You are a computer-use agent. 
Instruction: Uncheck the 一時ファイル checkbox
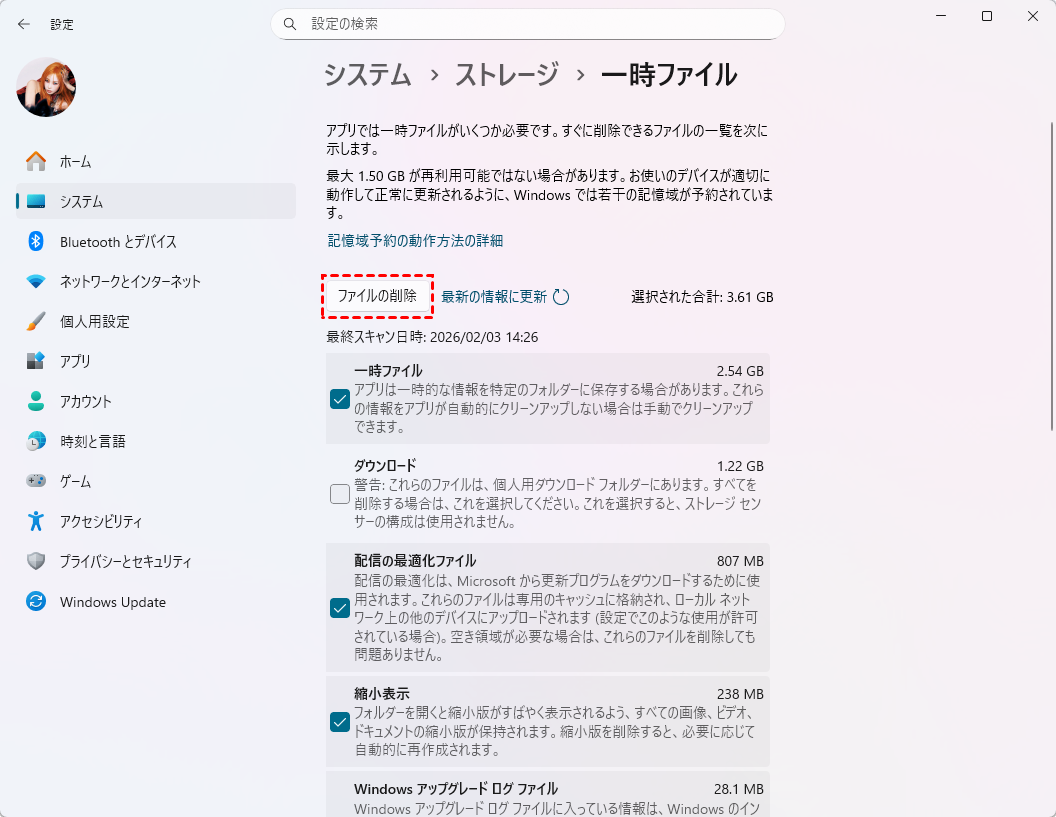click(x=340, y=399)
